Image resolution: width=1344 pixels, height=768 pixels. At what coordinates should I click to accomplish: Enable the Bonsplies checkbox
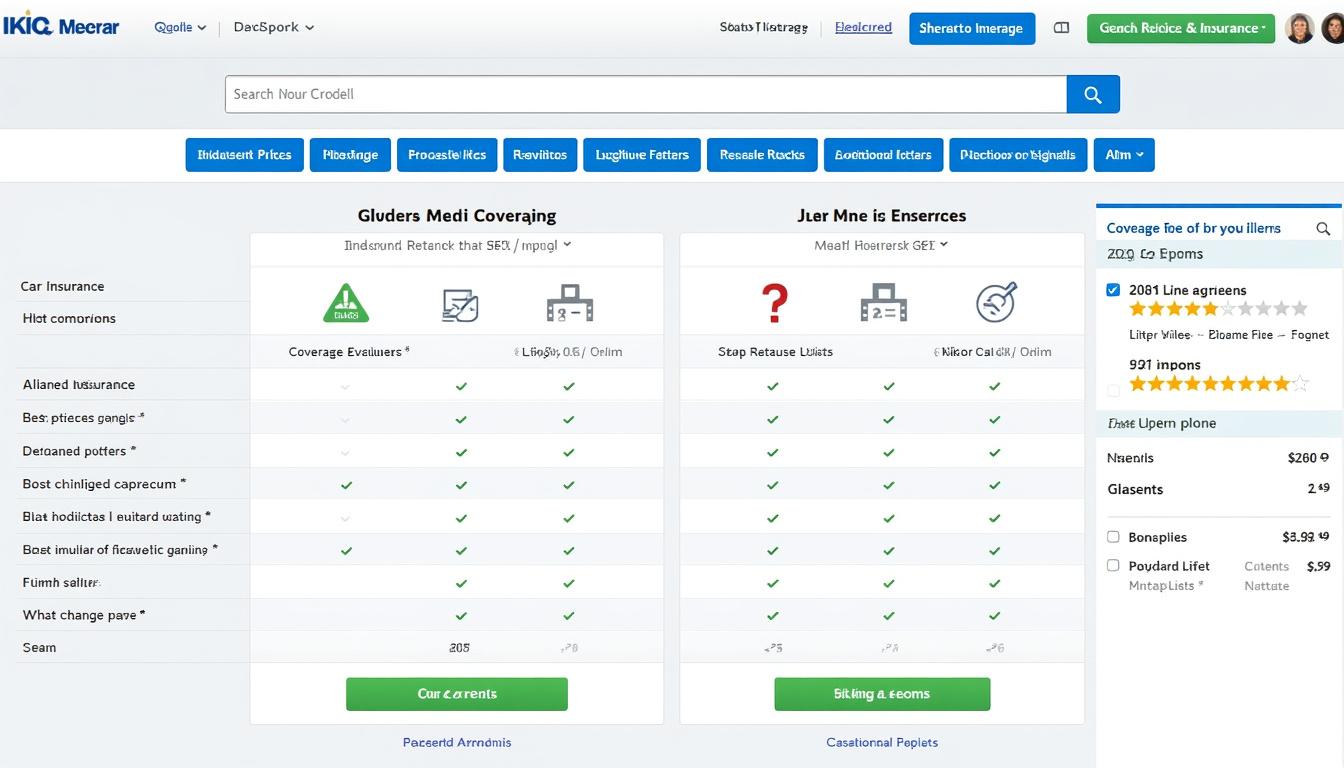pyautogui.click(x=1113, y=537)
